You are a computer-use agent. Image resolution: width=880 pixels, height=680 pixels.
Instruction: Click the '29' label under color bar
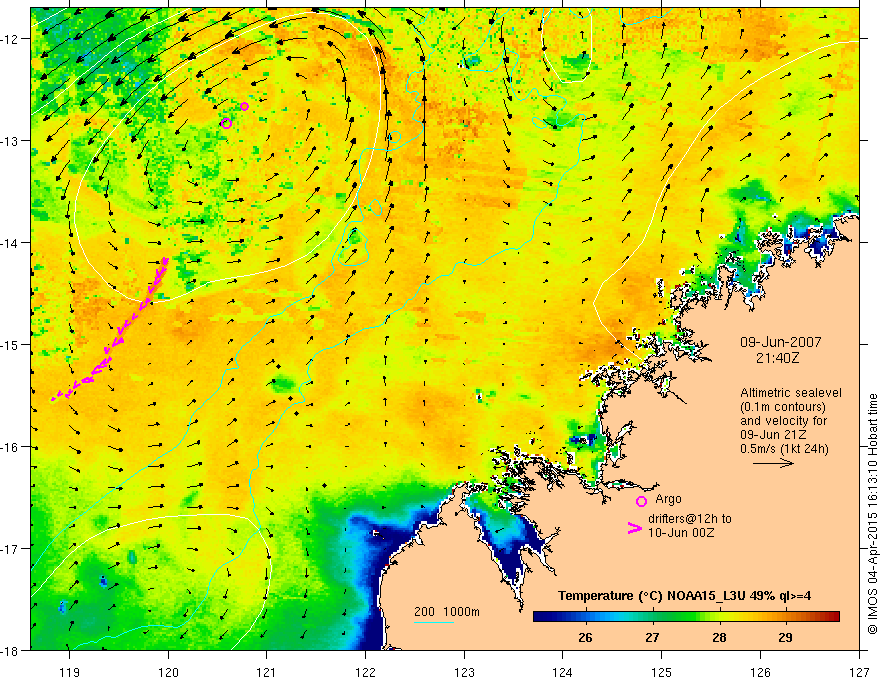click(x=785, y=637)
